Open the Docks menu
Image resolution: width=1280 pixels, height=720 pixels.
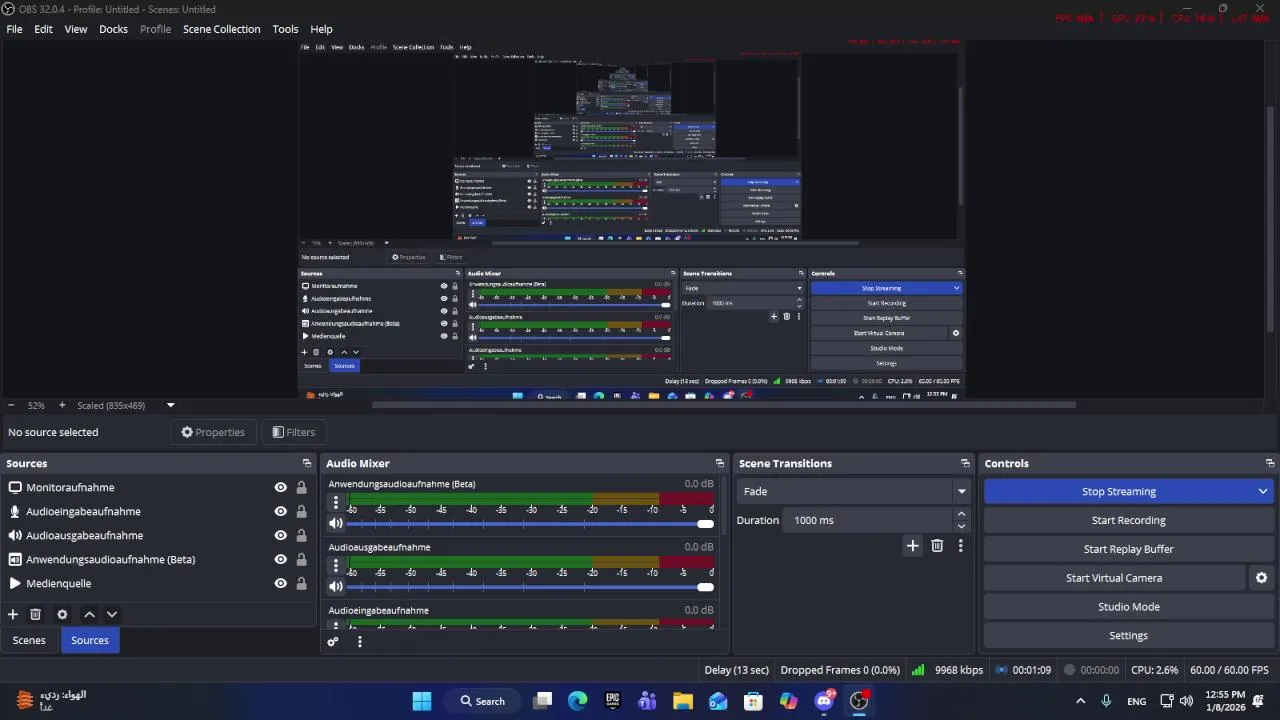coord(113,29)
